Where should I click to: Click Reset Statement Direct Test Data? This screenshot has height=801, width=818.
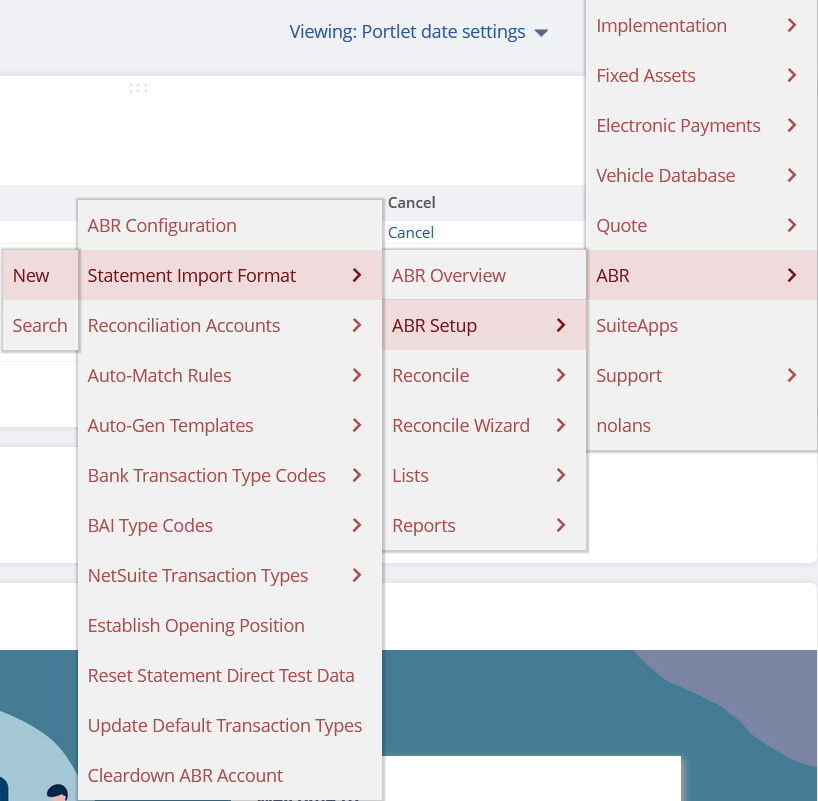(x=221, y=676)
